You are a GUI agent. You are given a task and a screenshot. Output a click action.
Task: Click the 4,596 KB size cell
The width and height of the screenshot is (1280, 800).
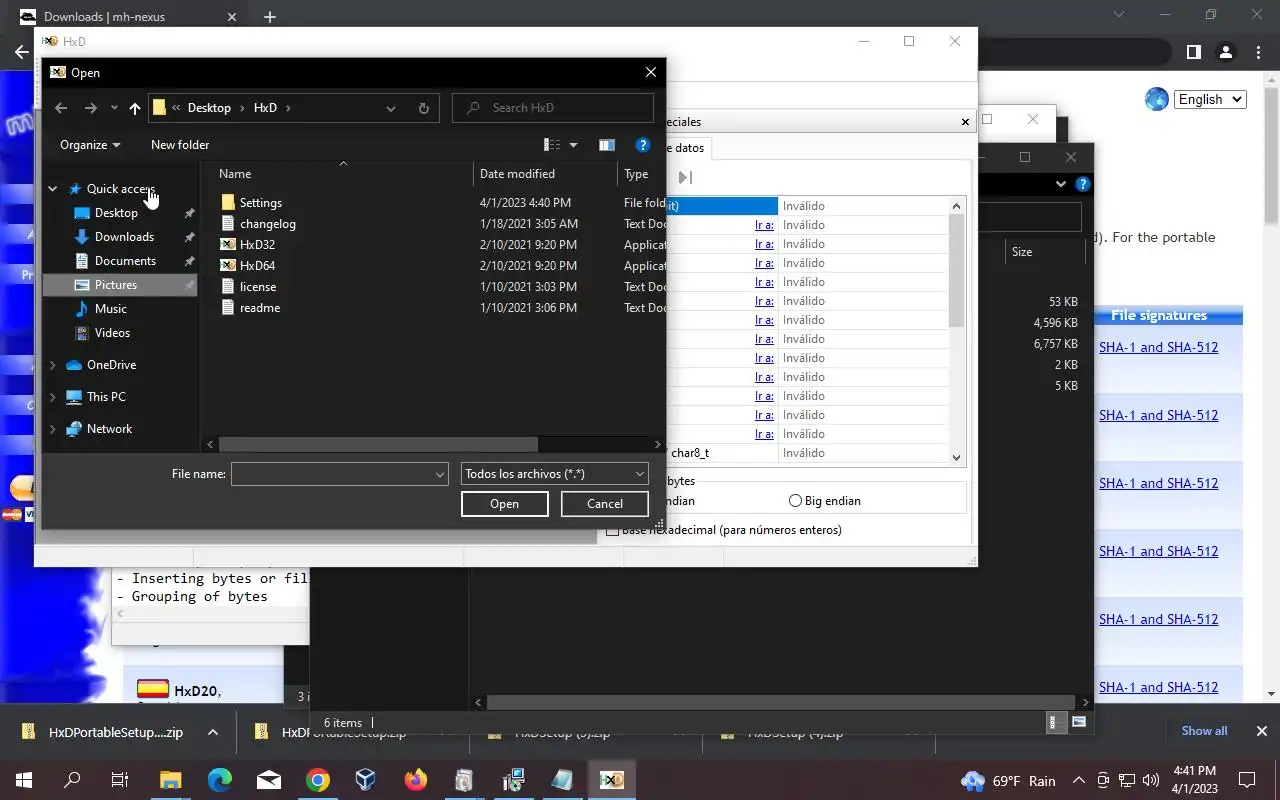(x=1055, y=323)
